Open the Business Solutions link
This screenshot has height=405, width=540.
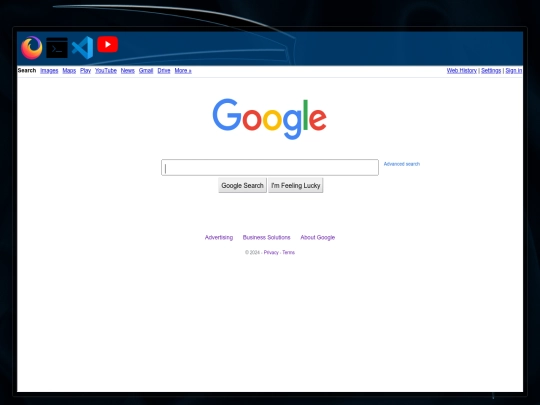[267, 237]
